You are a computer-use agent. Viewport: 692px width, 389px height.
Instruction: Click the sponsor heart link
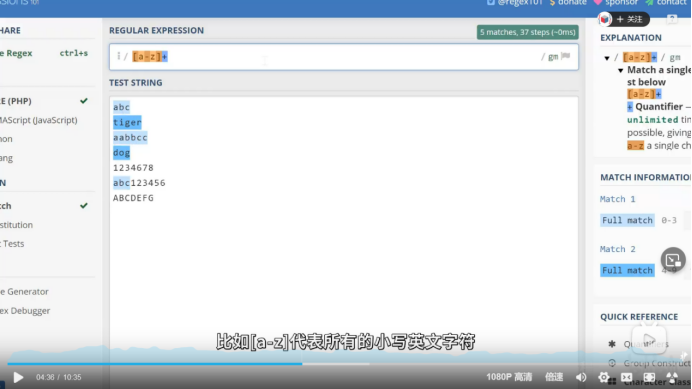616,3
